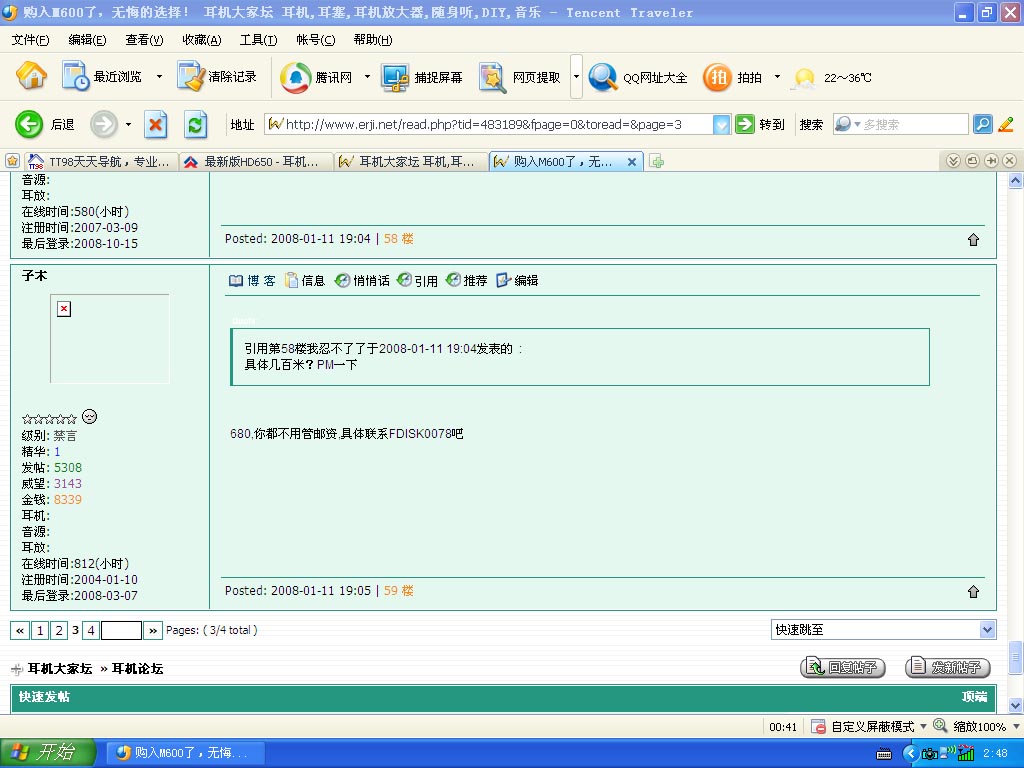Click the address bar URL field
This screenshot has width=1024, height=768.
(488, 124)
